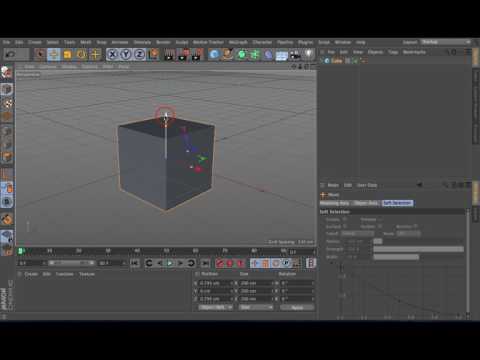480x360 pixels.
Task: Enable the Soft Selection Enable checkbox
Action: 345,219
